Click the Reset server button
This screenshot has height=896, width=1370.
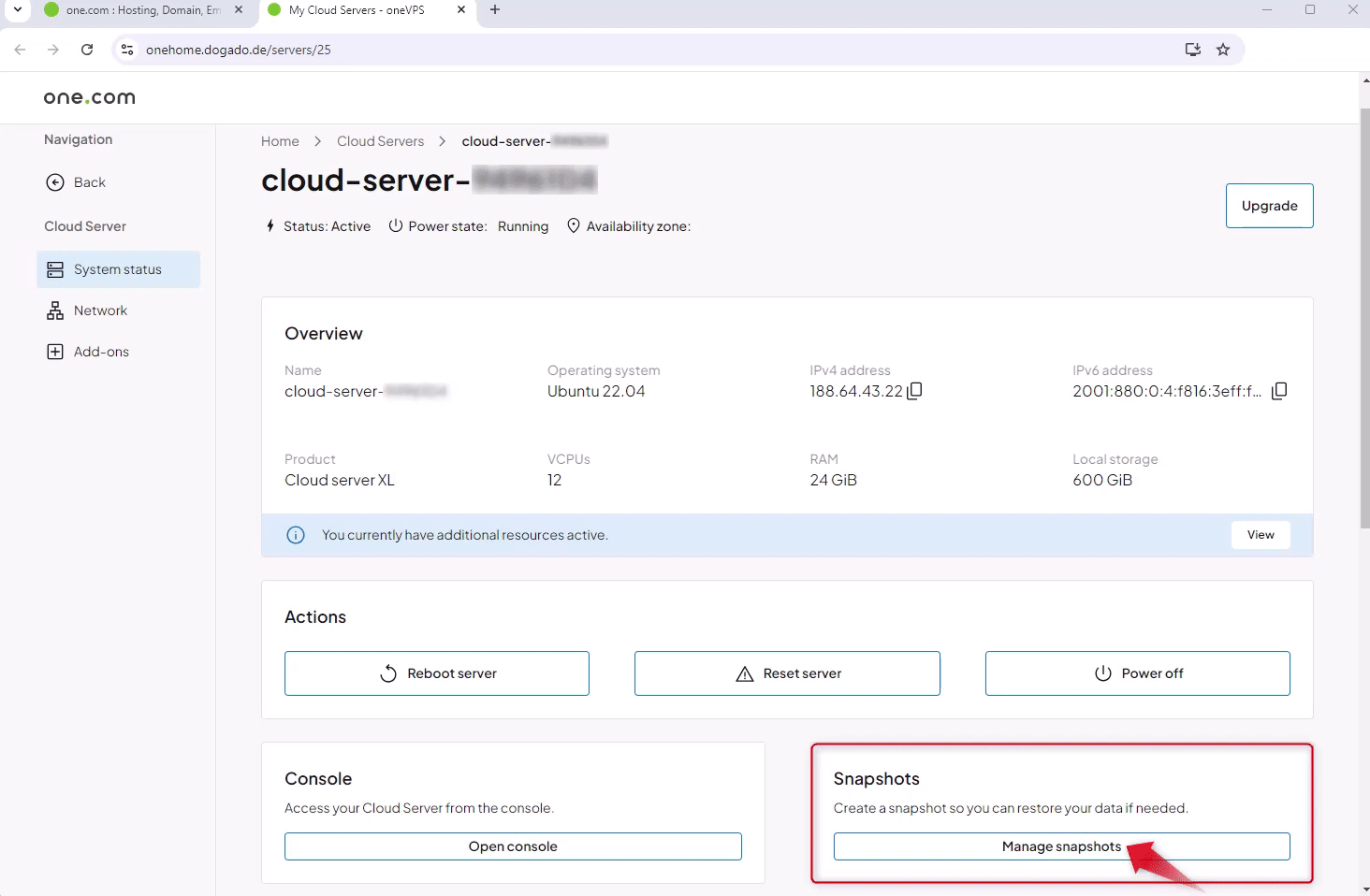point(787,673)
